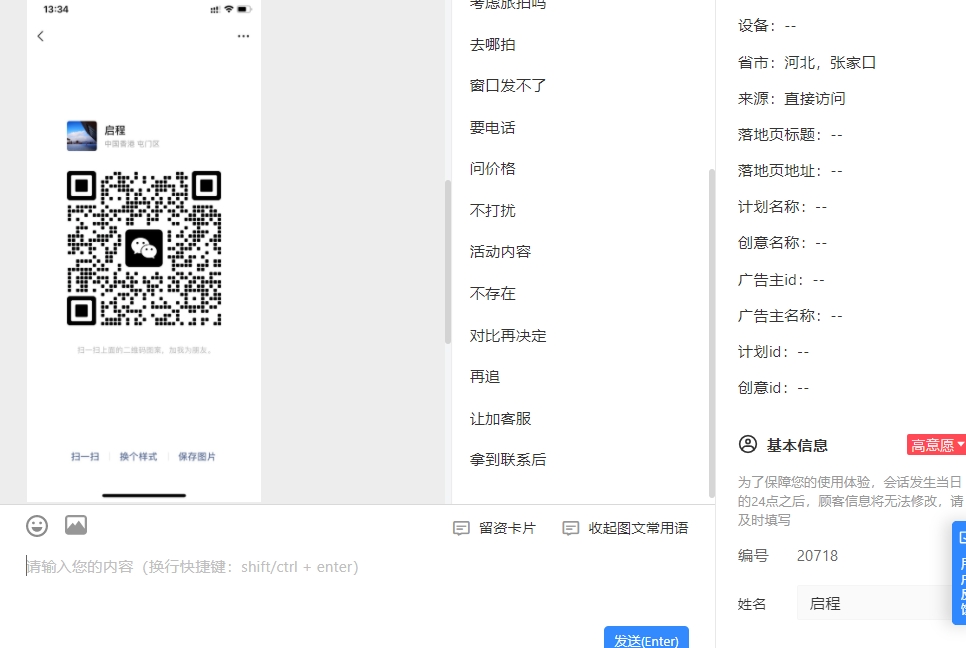The height and width of the screenshot is (648, 966).
Task: Click the message input field
Action: 357,585
